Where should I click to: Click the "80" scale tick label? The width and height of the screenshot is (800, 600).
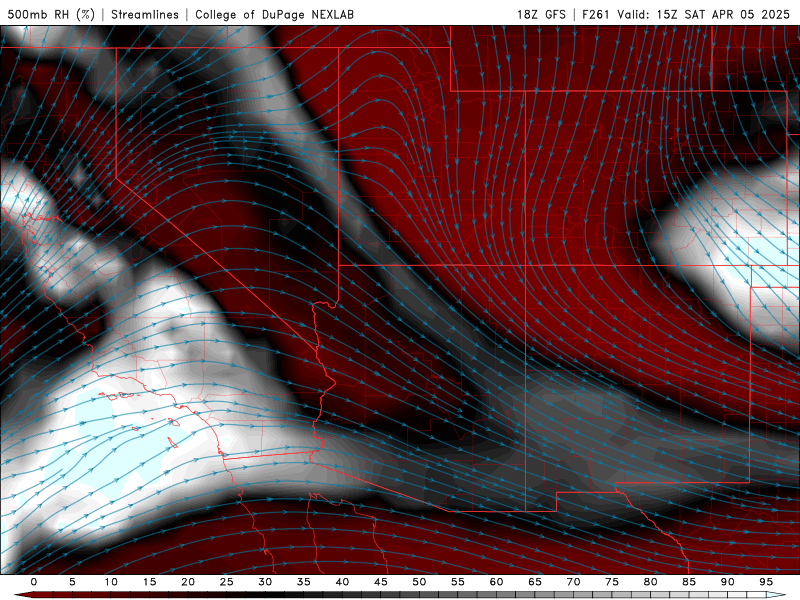point(650,582)
